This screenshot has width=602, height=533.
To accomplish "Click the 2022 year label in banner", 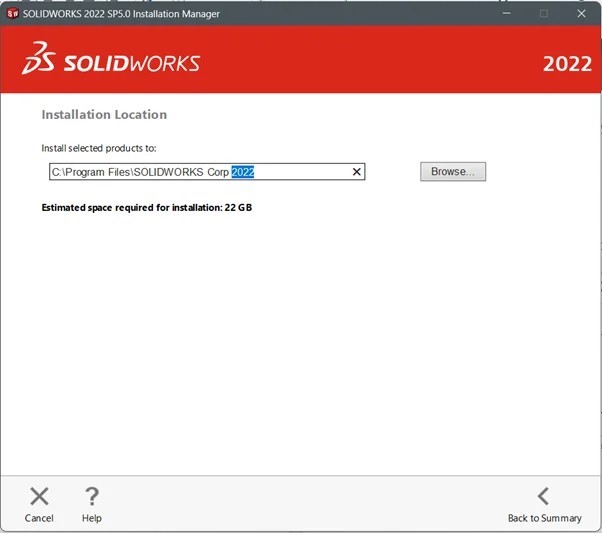I will tap(567, 64).
